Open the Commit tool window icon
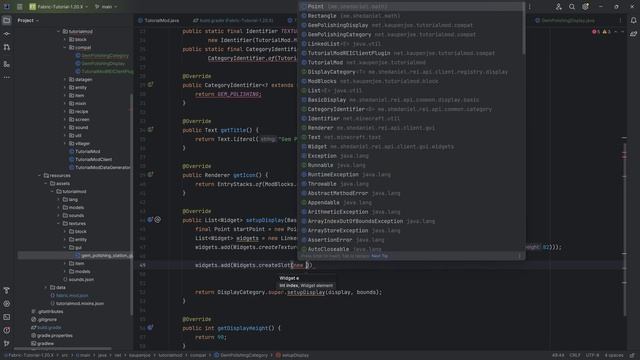This screenshot has height=360, width=640. (7, 34)
